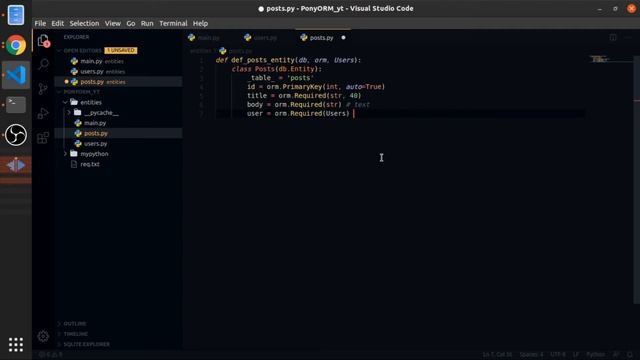640x360 pixels.
Task: Open the Help menu
Action: 200,23
